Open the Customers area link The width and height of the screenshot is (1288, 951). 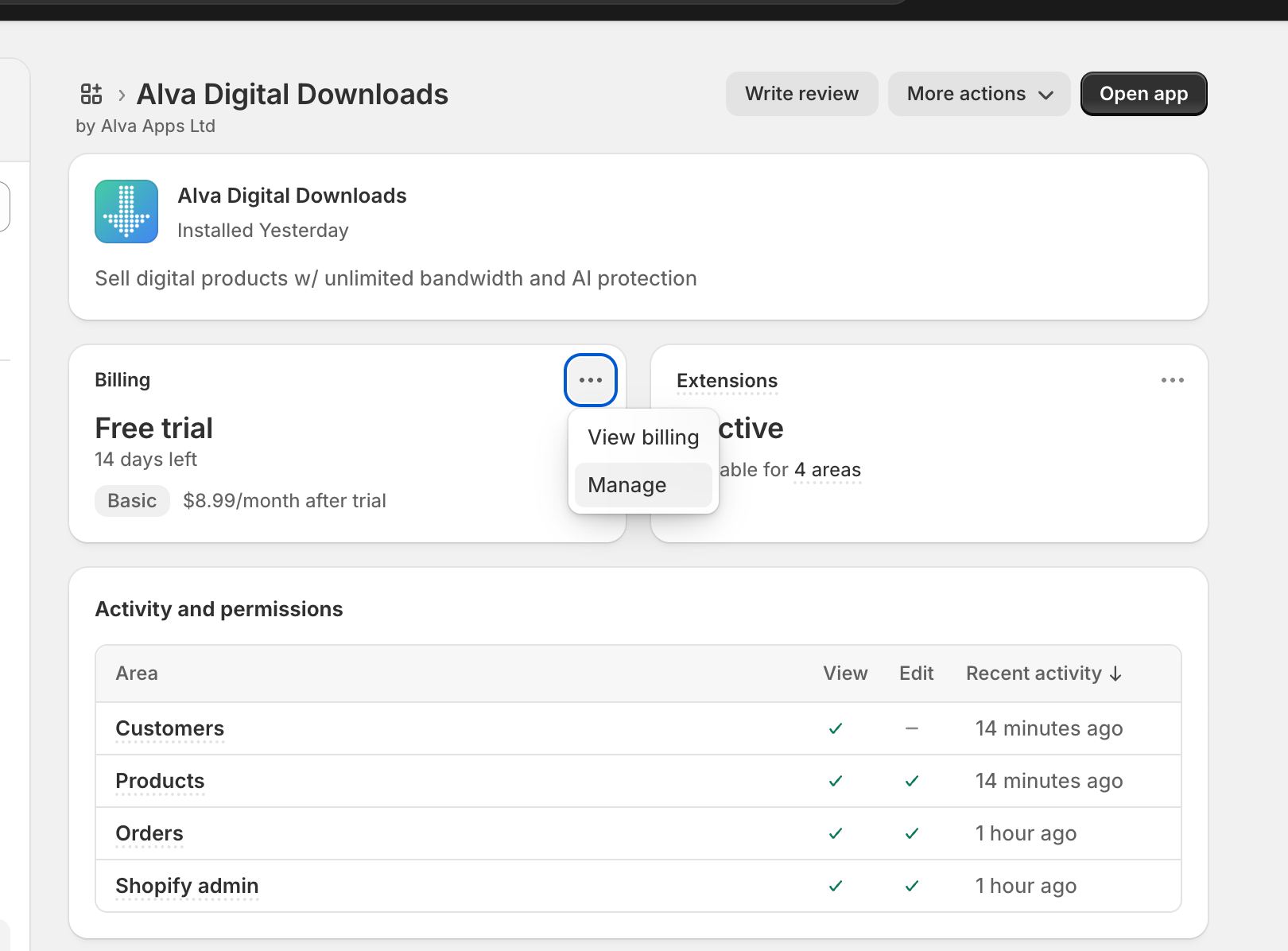[170, 728]
